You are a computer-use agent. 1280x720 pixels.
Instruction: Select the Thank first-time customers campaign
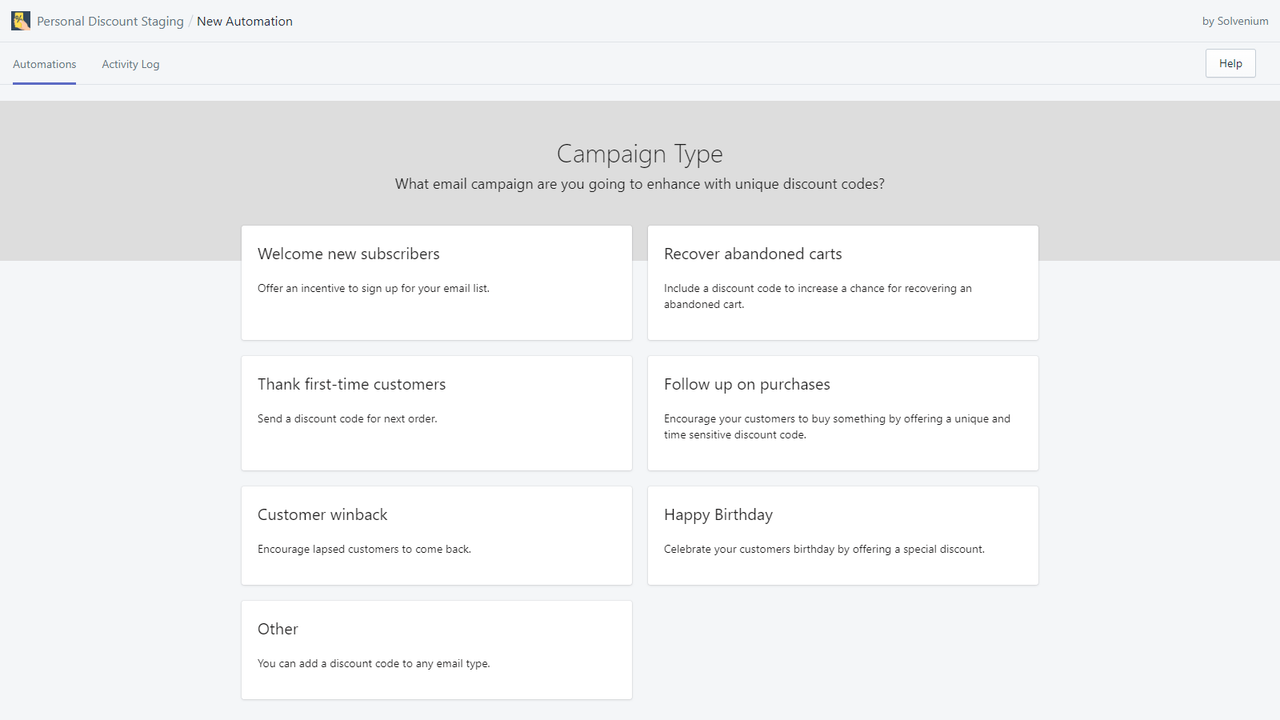tap(436, 412)
